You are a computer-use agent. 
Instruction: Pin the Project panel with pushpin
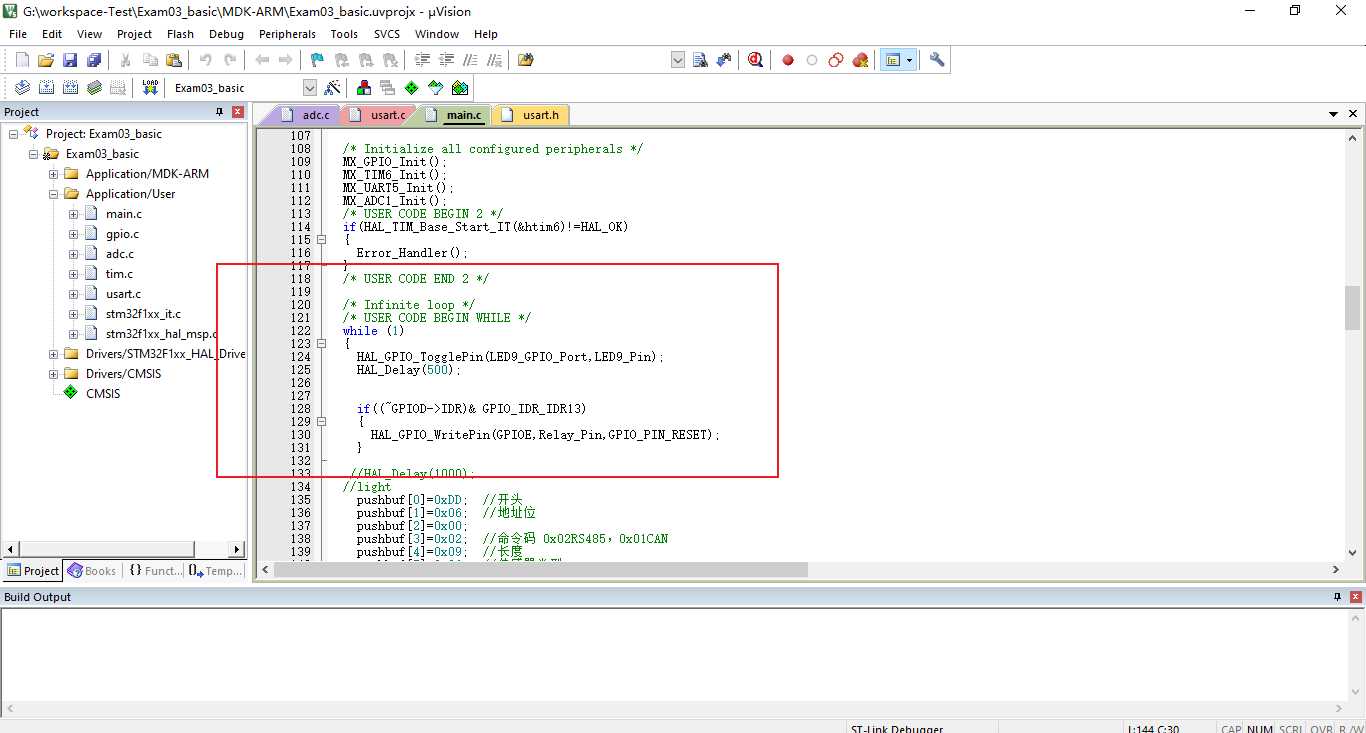[219, 112]
